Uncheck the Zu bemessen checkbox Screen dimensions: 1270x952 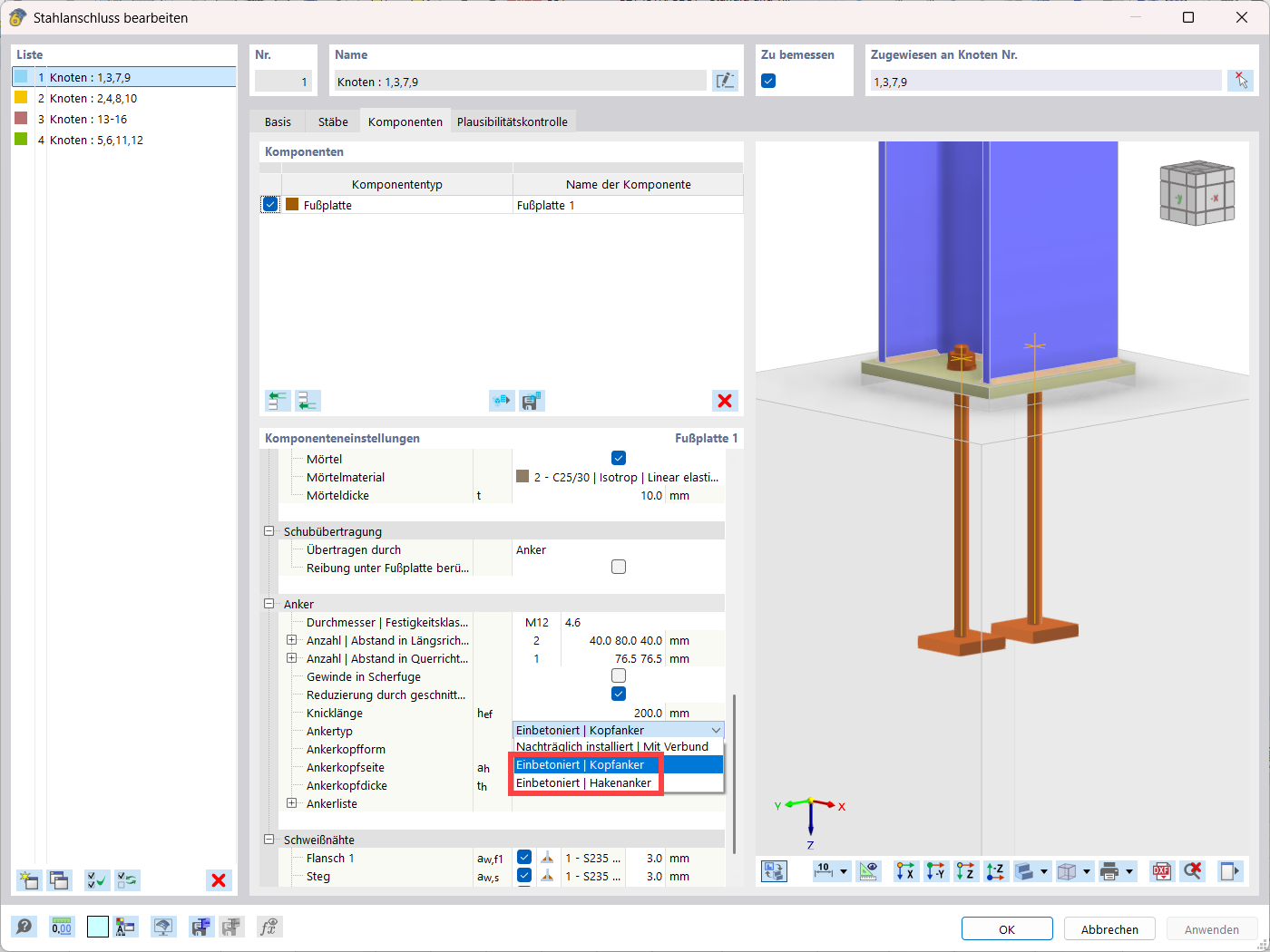(x=768, y=81)
